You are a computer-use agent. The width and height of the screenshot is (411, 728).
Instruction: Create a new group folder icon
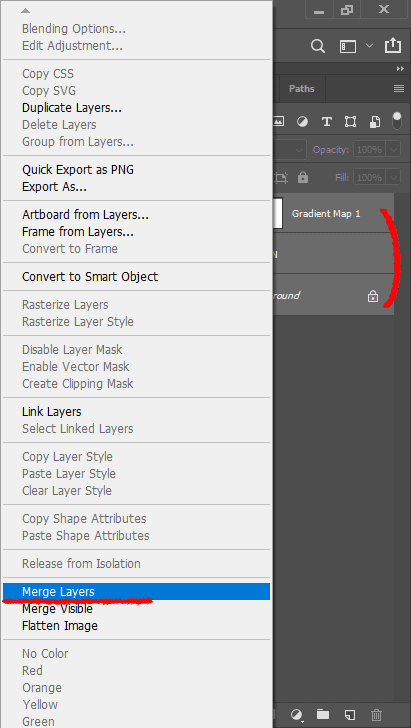[323, 714]
